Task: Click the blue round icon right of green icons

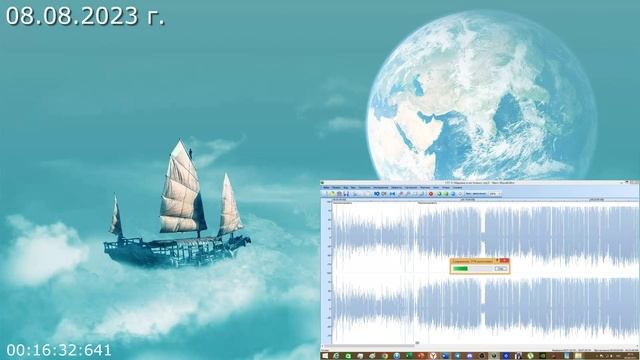Action: coord(453,194)
